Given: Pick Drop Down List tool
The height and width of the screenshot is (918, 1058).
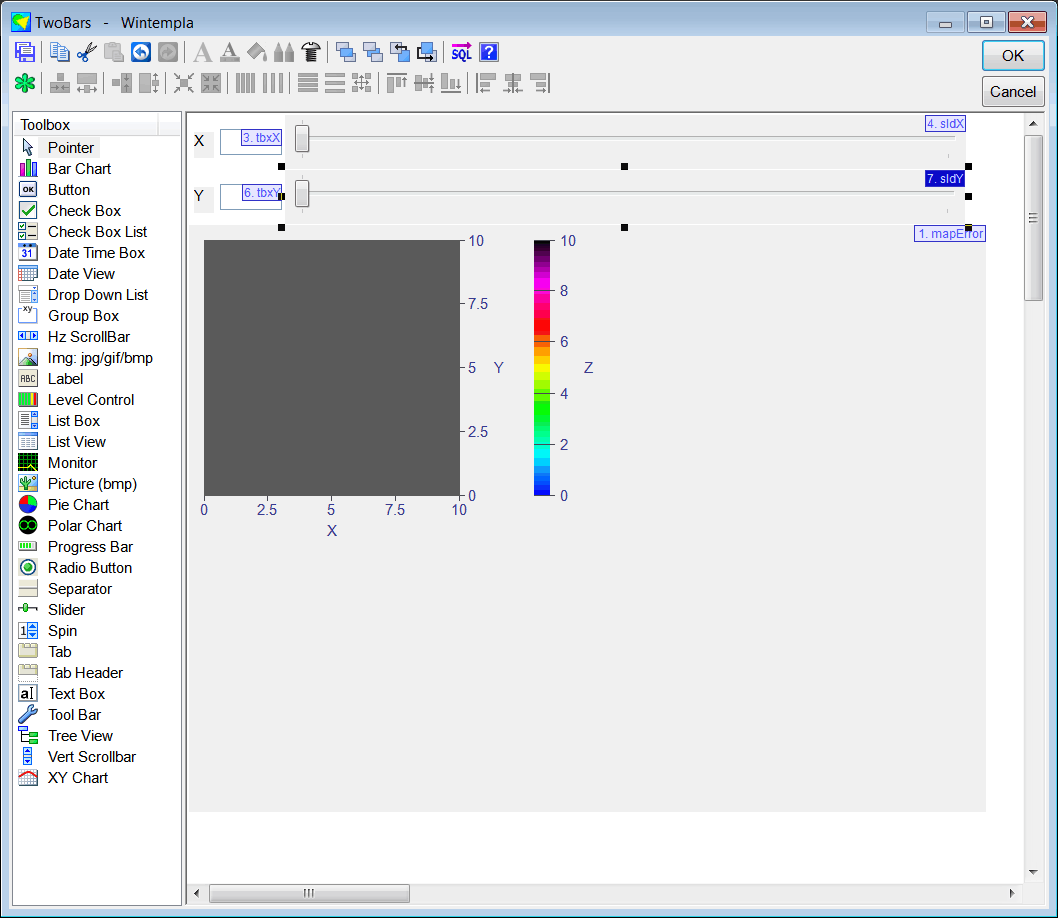Looking at the screenshot, I should click(98, 295).
